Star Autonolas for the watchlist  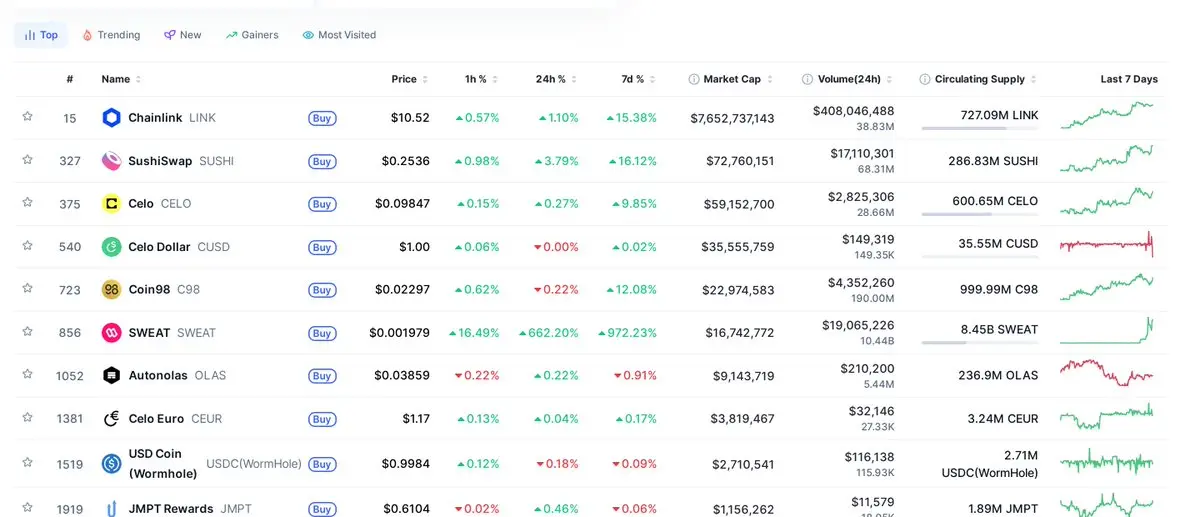(x=28, y=375)
